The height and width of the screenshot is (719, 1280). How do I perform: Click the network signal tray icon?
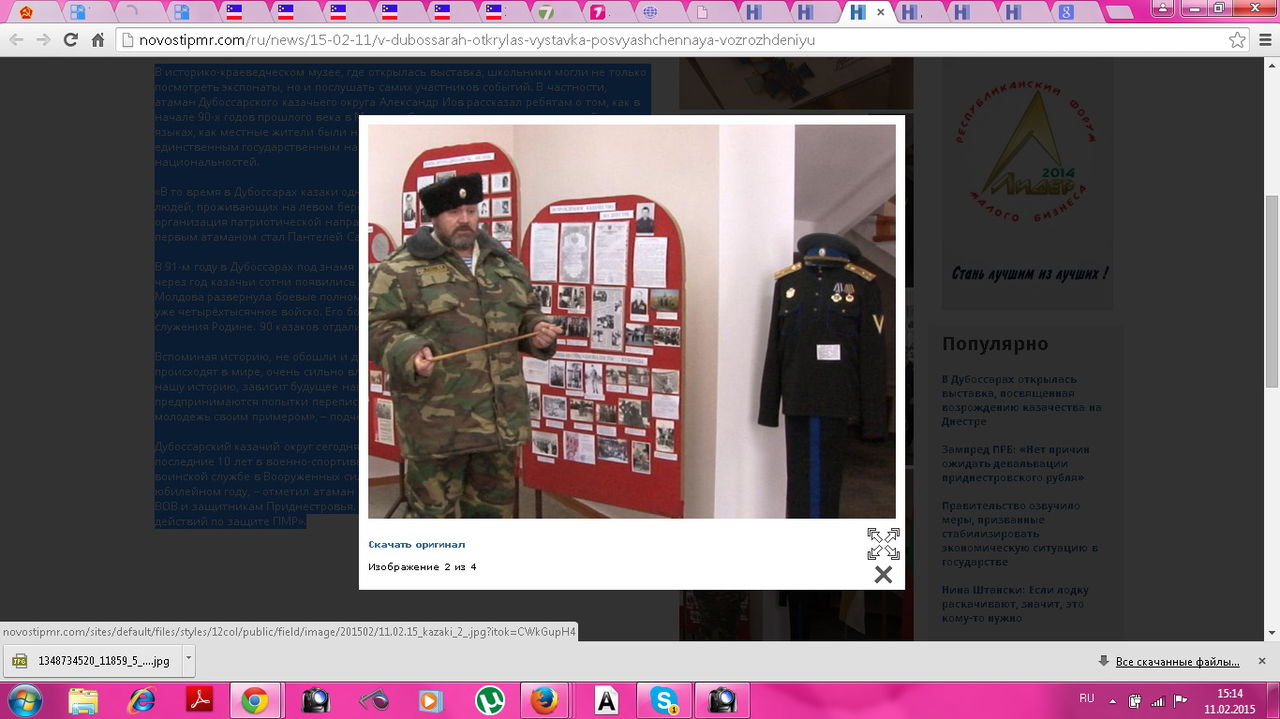[1157, 700]
